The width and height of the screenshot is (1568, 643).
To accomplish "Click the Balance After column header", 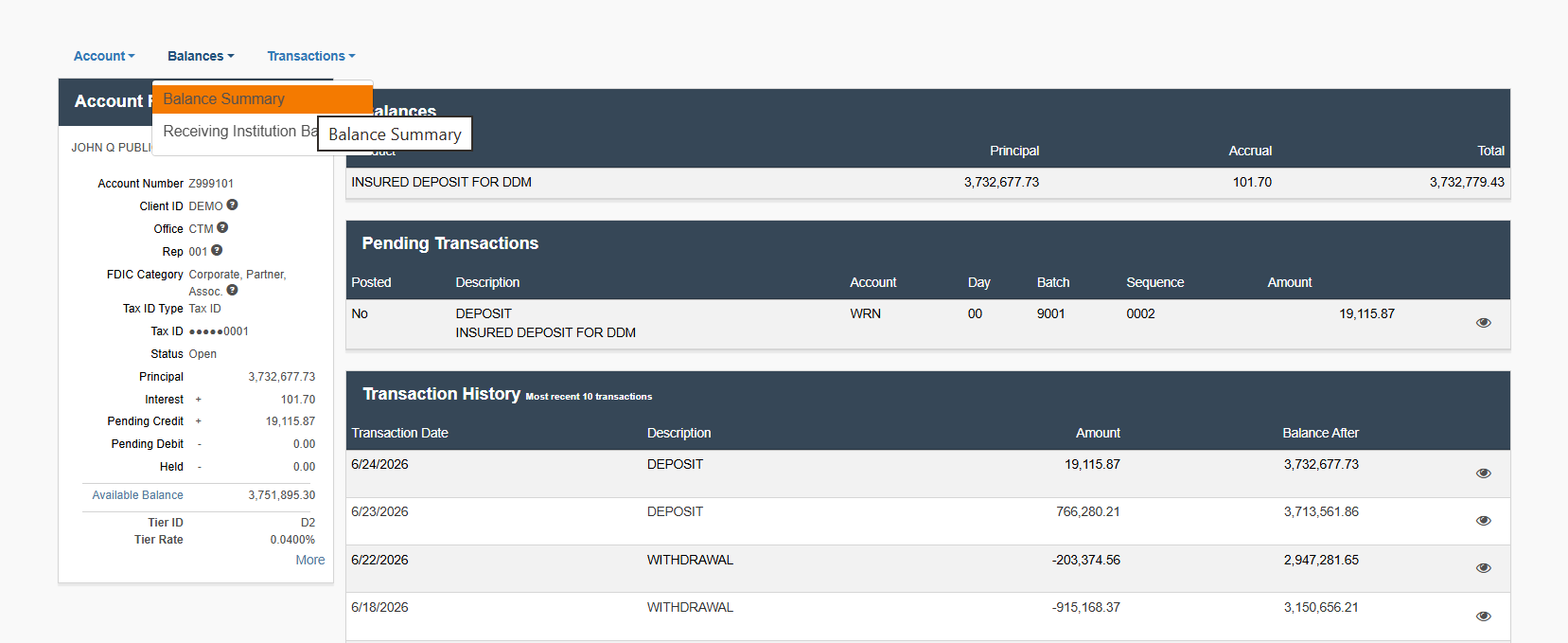I will pos(1320,433).
